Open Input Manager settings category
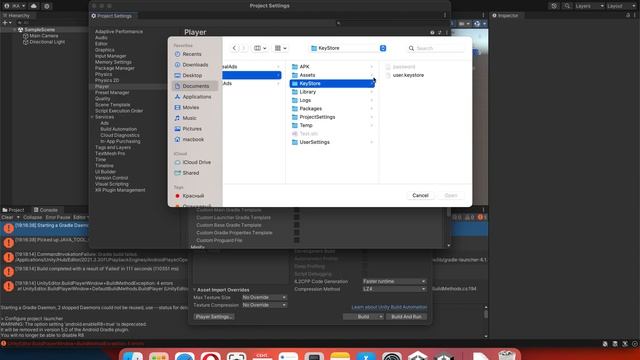Viewport: 640px width, 360px height. 111,56
